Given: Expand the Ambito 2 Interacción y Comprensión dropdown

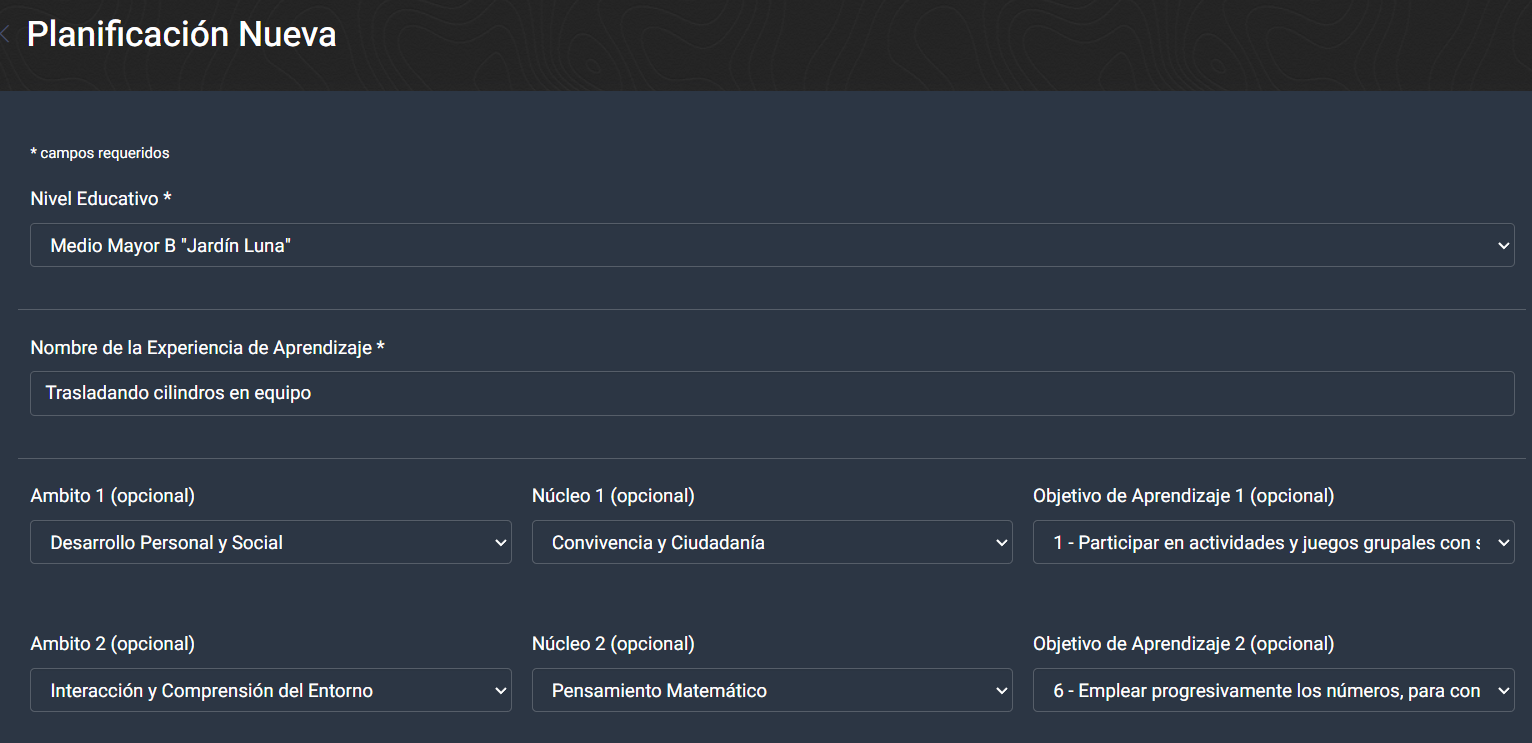Looking at the screenshot, I should click(x=270, y=690).
